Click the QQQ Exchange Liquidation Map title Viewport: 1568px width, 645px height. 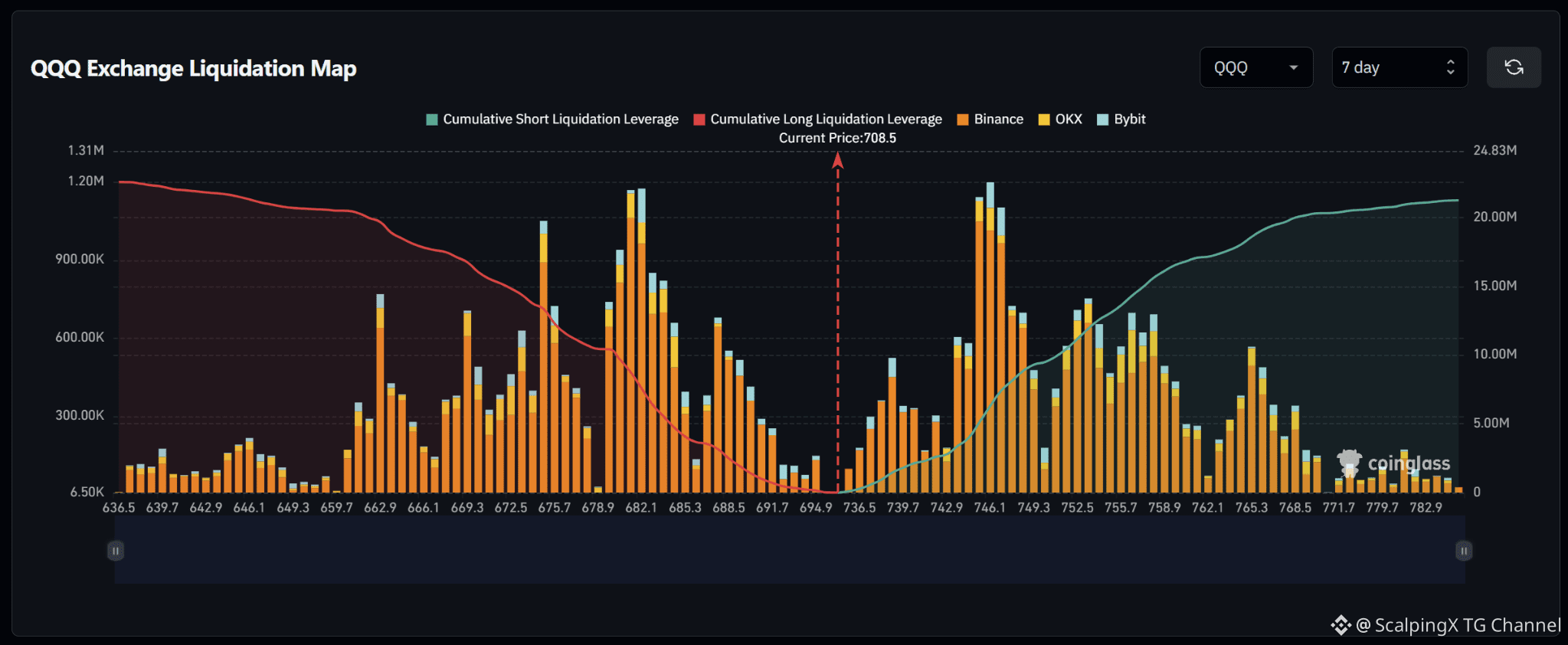194,69
